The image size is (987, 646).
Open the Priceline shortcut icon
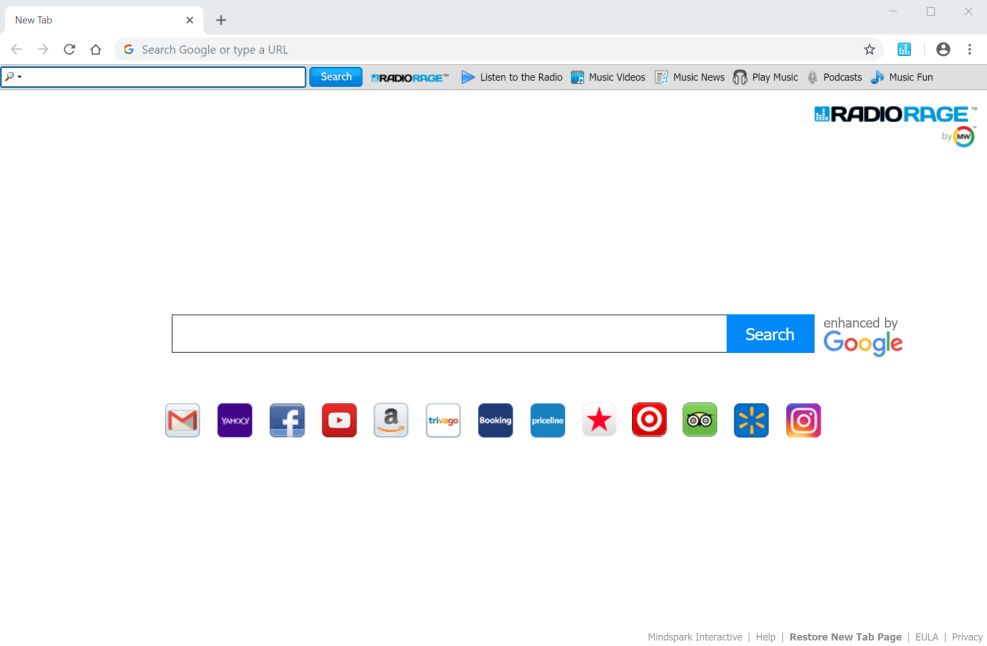point(548,420)
